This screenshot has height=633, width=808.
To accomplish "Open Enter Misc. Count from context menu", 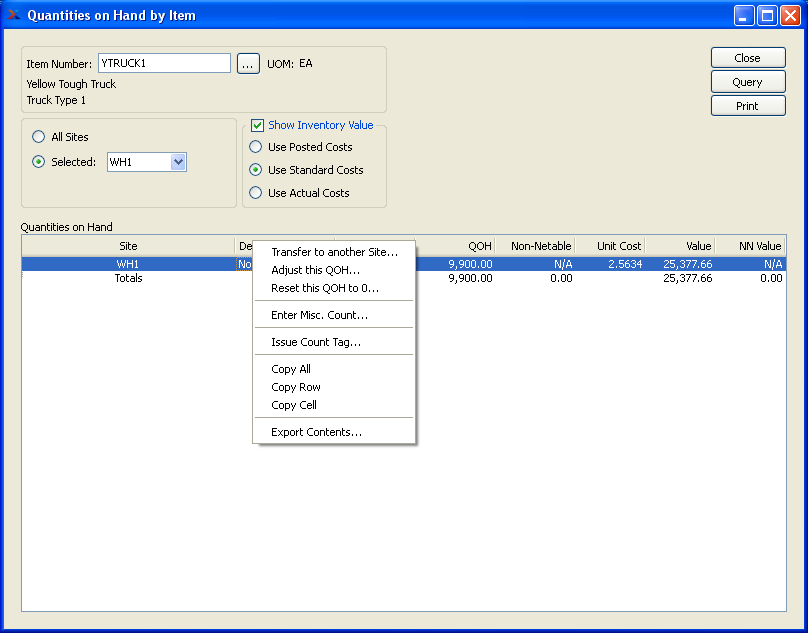I will (319, 315).
